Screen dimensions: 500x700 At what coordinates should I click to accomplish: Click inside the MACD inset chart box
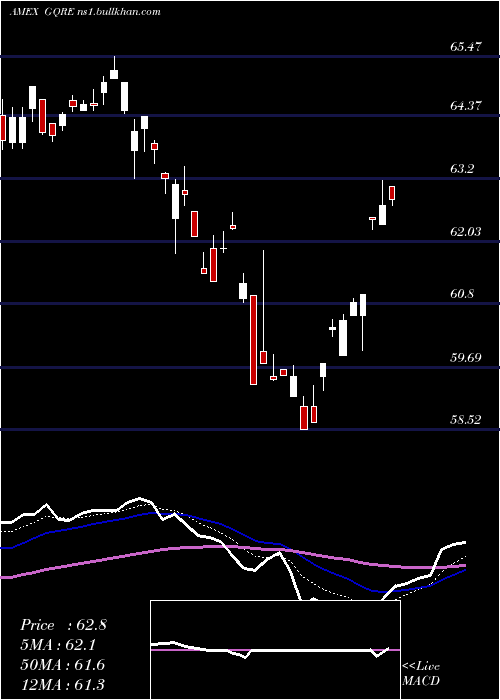click(x=275, y=650)
